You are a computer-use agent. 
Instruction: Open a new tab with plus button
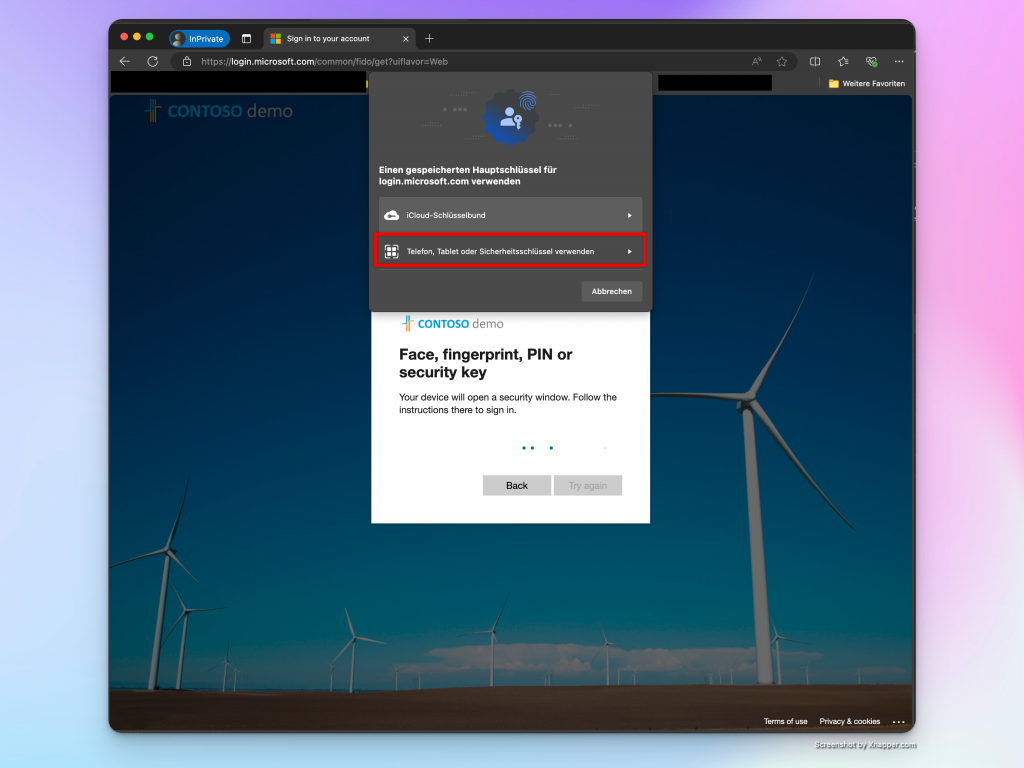[430, 39]
